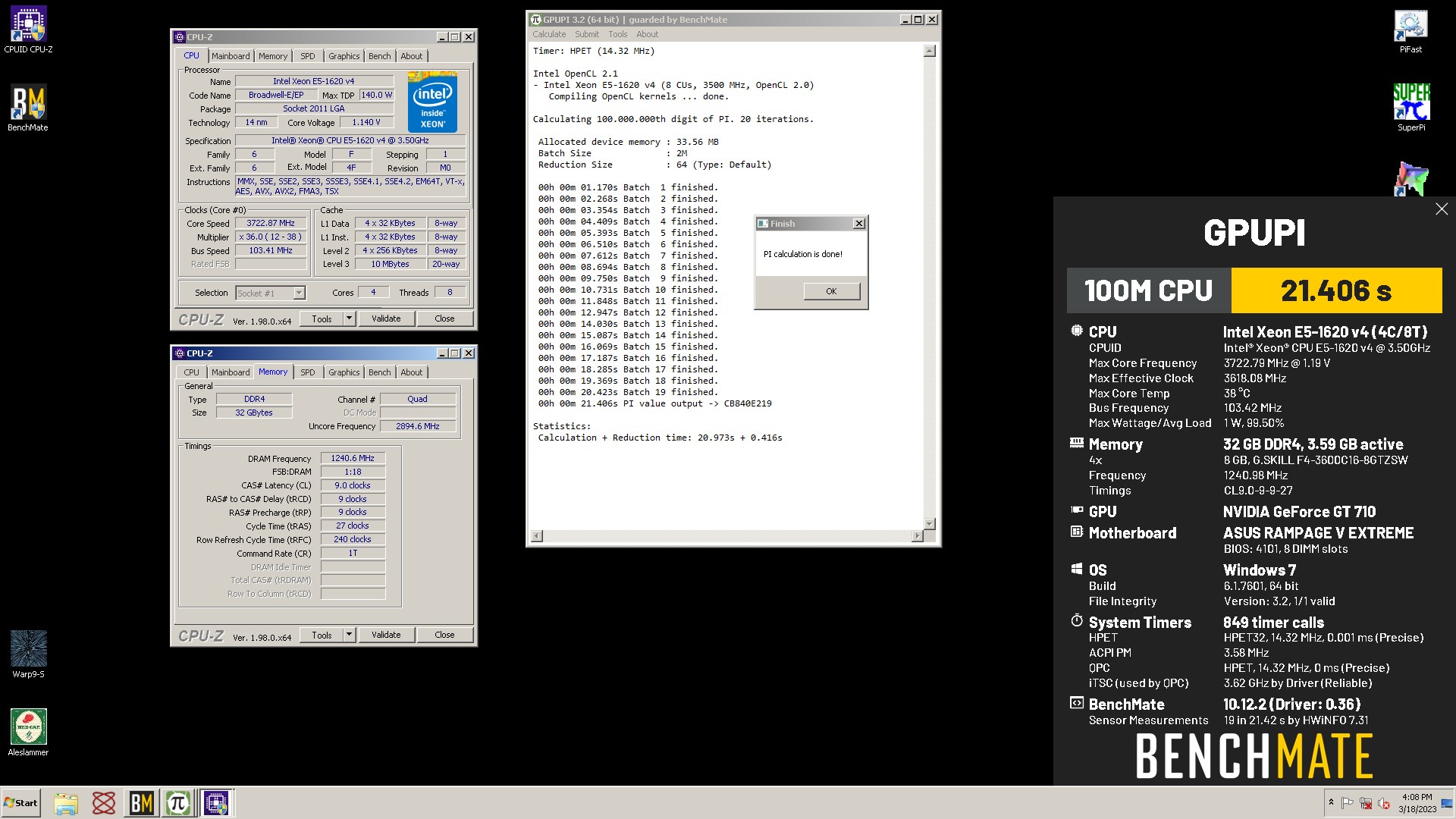The width and height of the screenshot is (1456, 819).
Task: Show hidden tray icons arrow
Action: (x=1331, y=802)
